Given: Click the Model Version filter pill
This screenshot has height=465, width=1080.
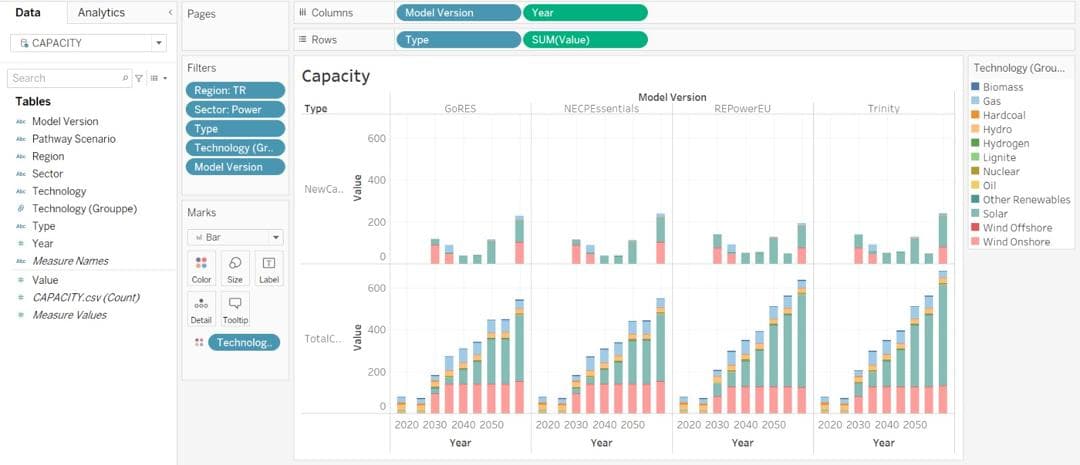Looking at the screenshot, I should pyautogui.click(x=235, y=167).
